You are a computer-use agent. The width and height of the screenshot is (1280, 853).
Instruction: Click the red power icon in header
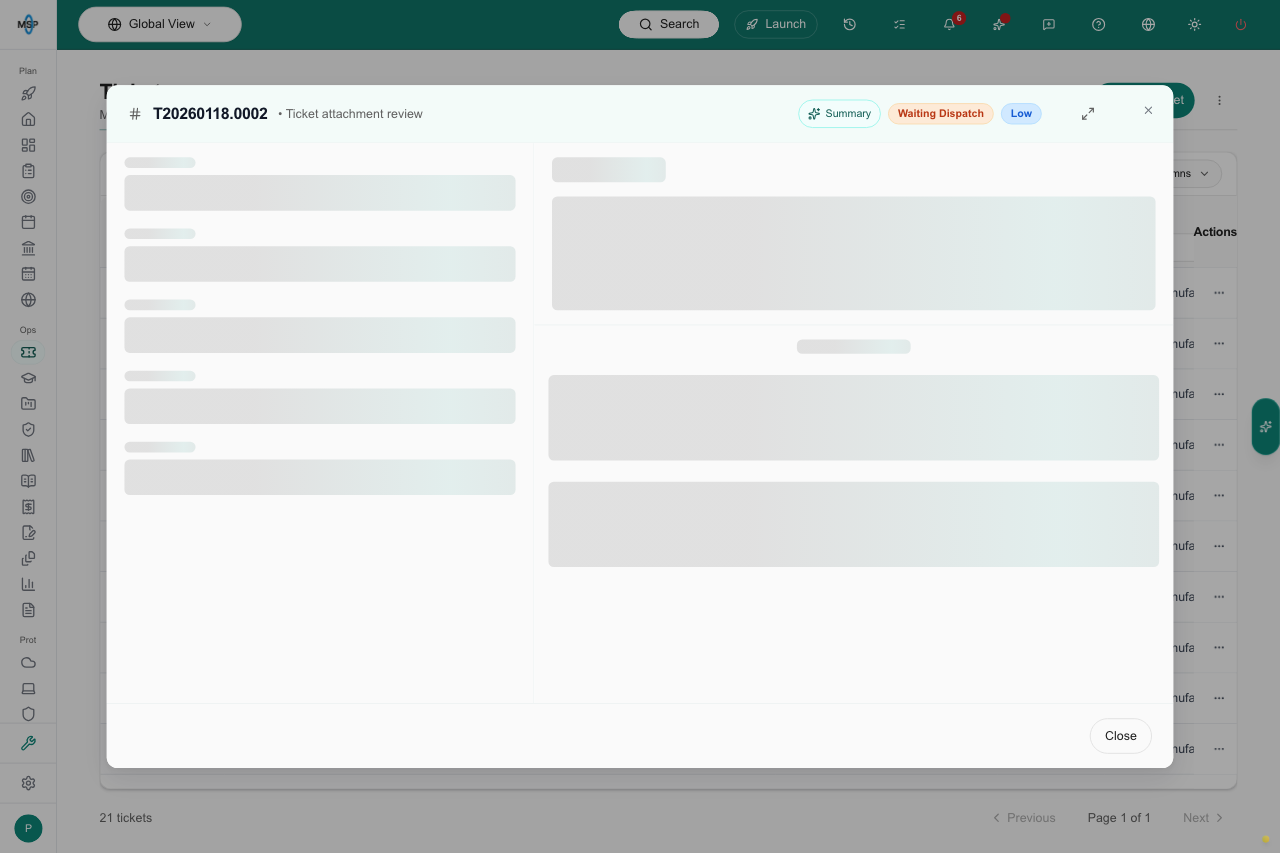[1241, 24]
